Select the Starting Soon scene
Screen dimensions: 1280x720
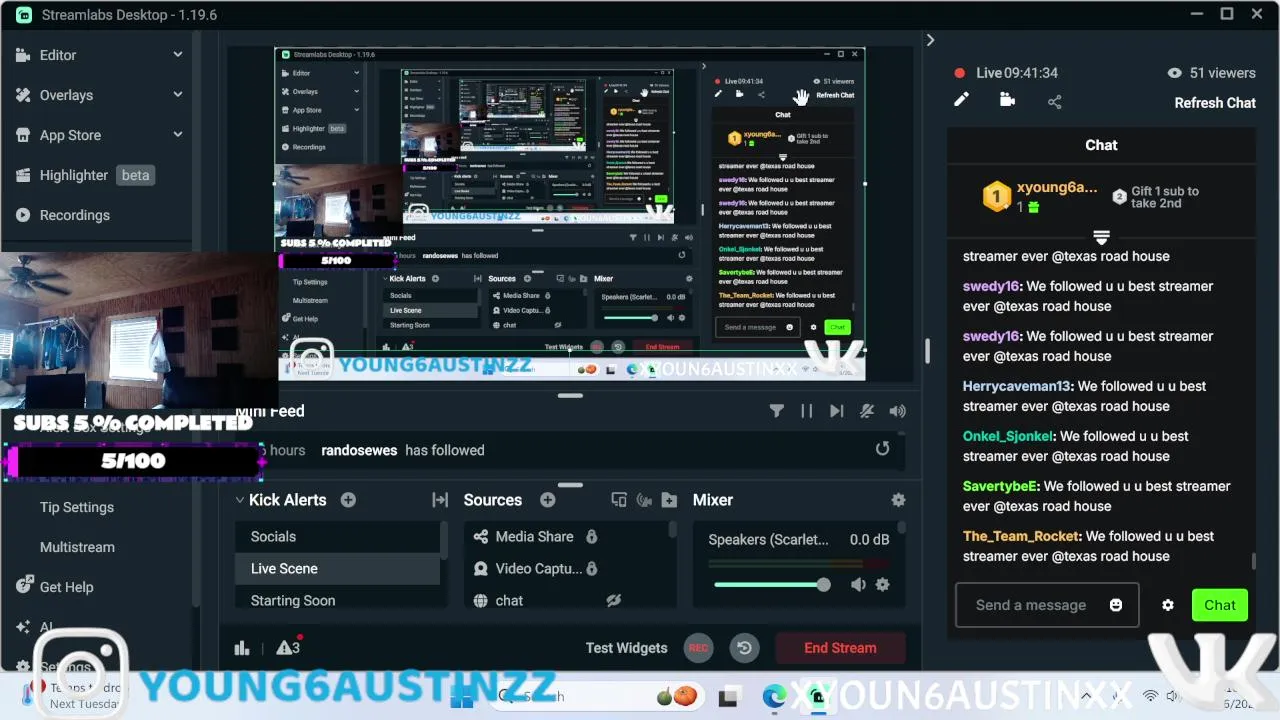(x=337, y=601)
